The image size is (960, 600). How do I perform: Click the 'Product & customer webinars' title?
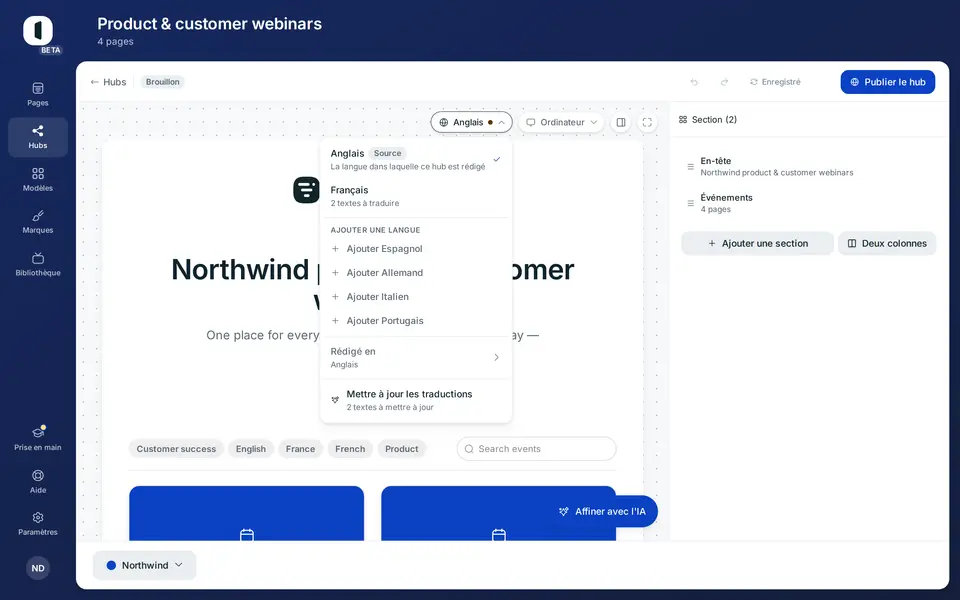coord(209,24)
